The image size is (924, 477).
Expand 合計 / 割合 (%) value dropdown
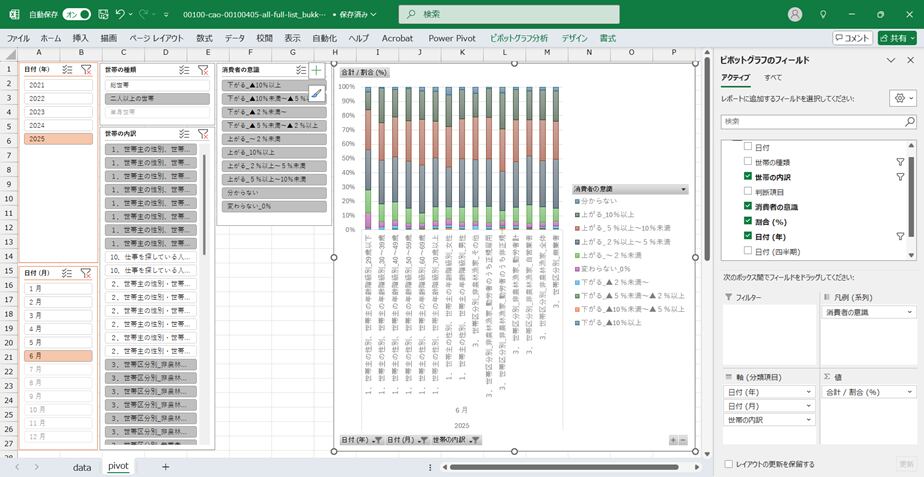909,392
